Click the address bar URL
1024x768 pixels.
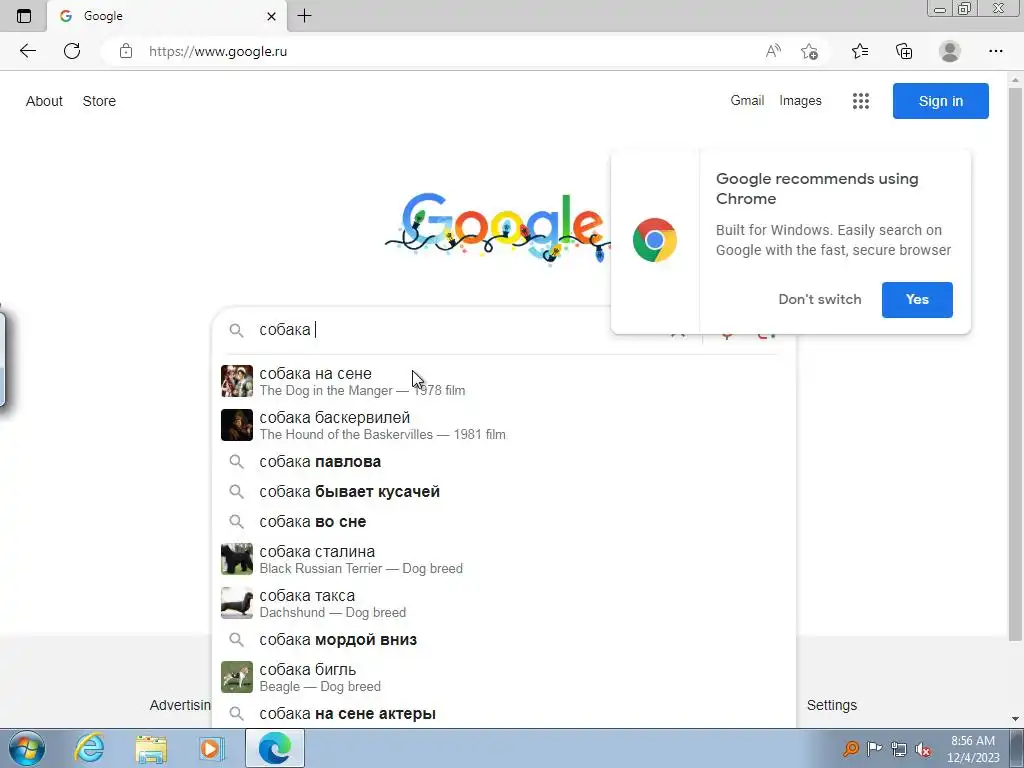click(217, 51)
